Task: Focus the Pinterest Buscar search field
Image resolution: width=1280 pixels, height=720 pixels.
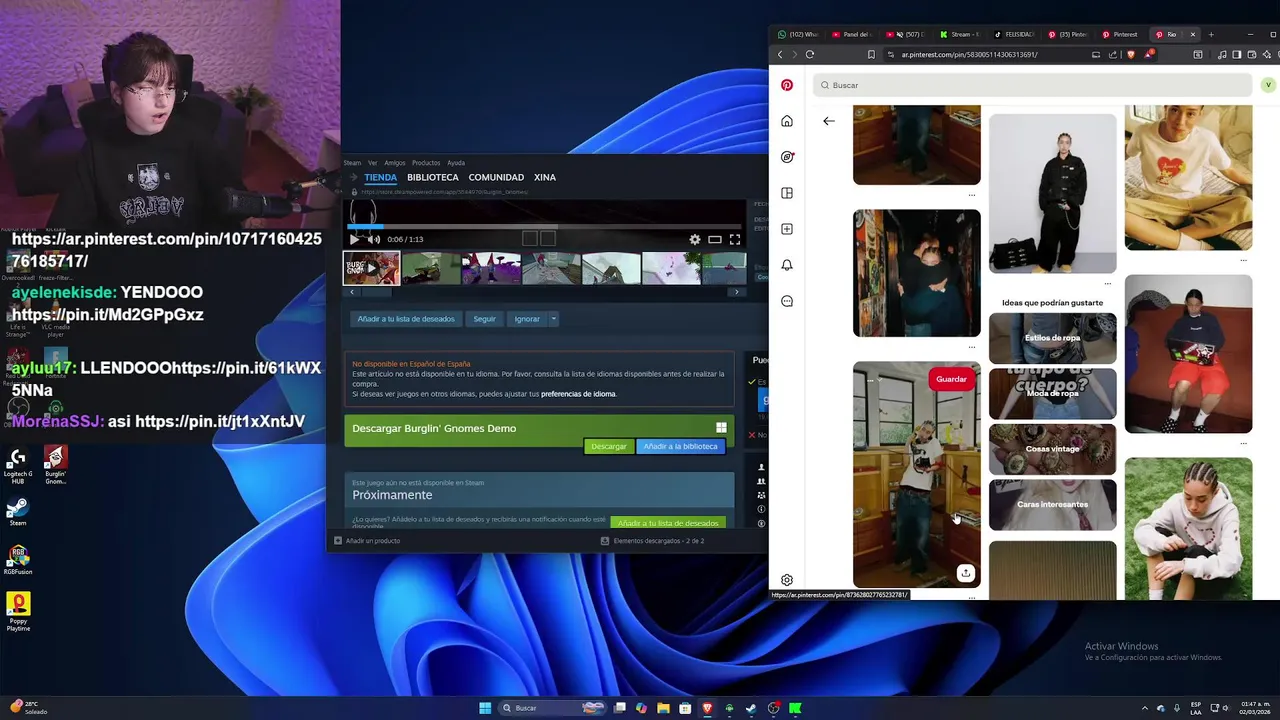Action: (x=1032, y=85)
